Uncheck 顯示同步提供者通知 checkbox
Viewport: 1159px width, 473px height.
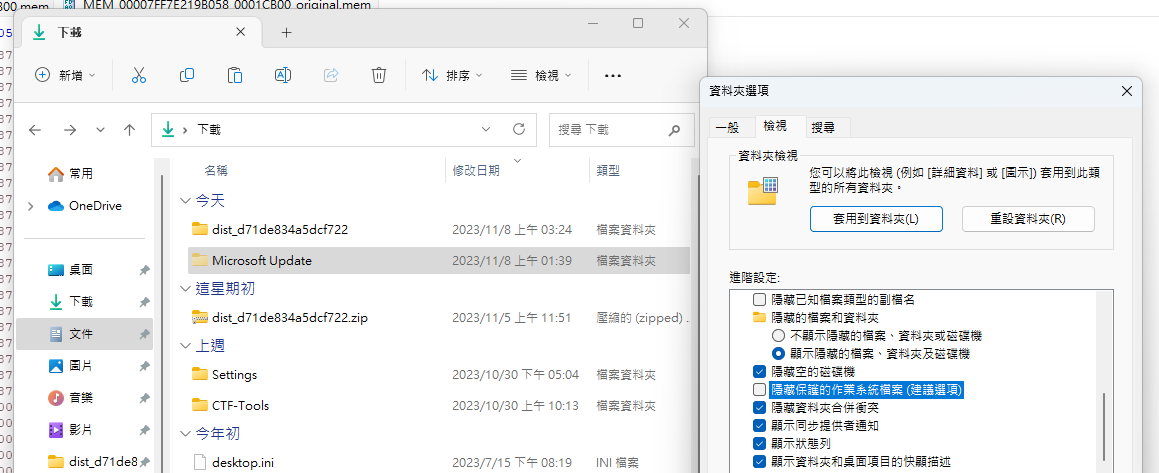tap(759, 426)
